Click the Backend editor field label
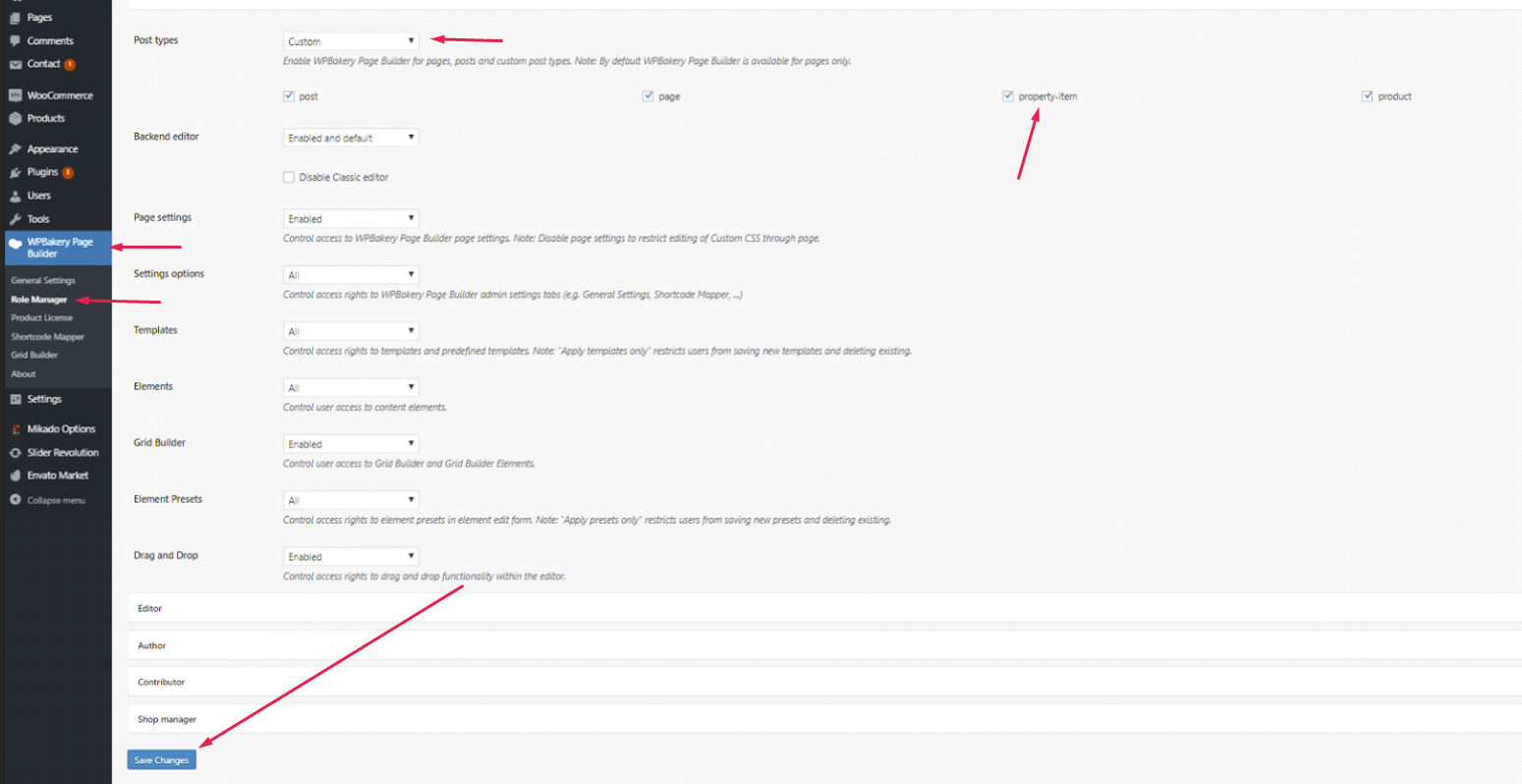This screenshot has width=1522, height=784. pyautogui.click(x=166, y=137)
